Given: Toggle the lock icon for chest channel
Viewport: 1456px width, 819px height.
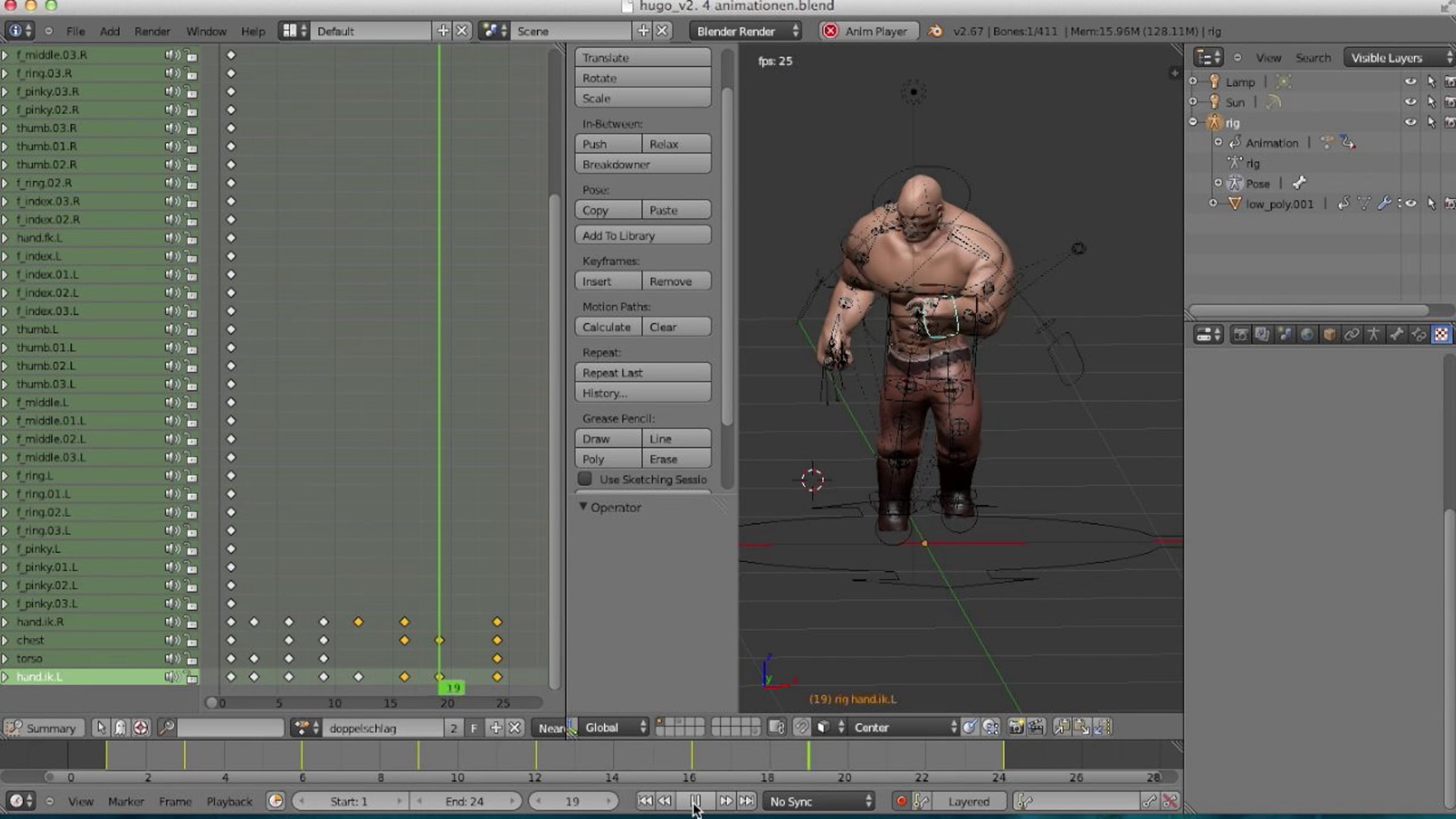Looking at the screenshot, I should [191, 640].
